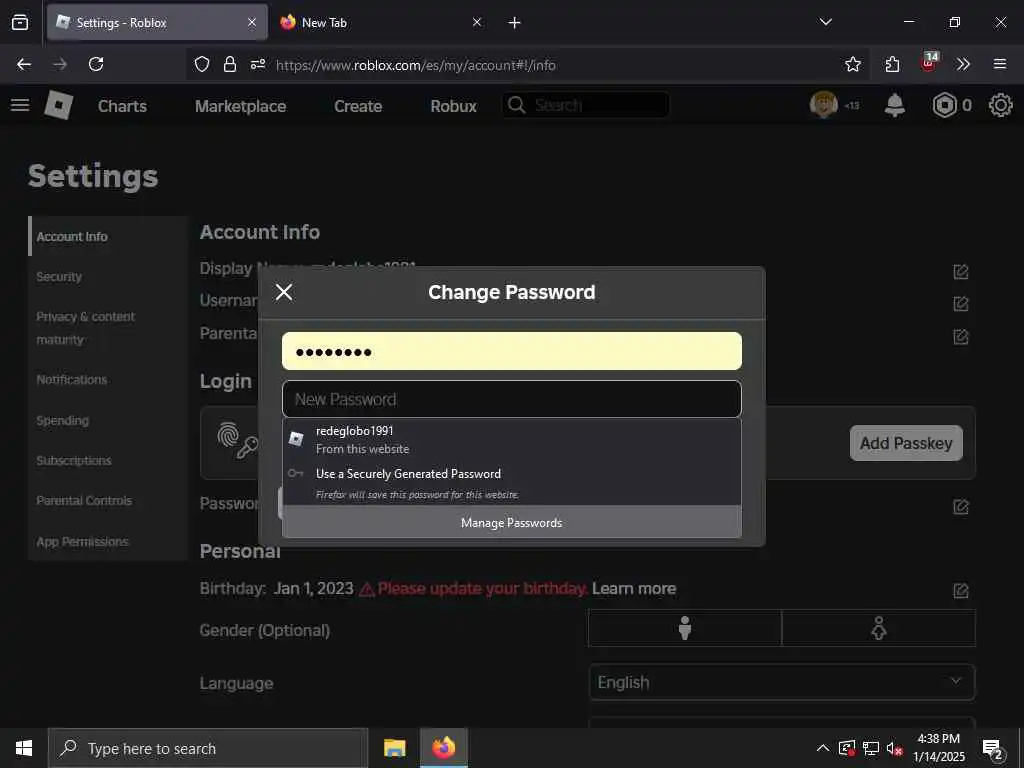Open the Robux link in navbar
Viewport: 1024px width, 768px height.
453,106
